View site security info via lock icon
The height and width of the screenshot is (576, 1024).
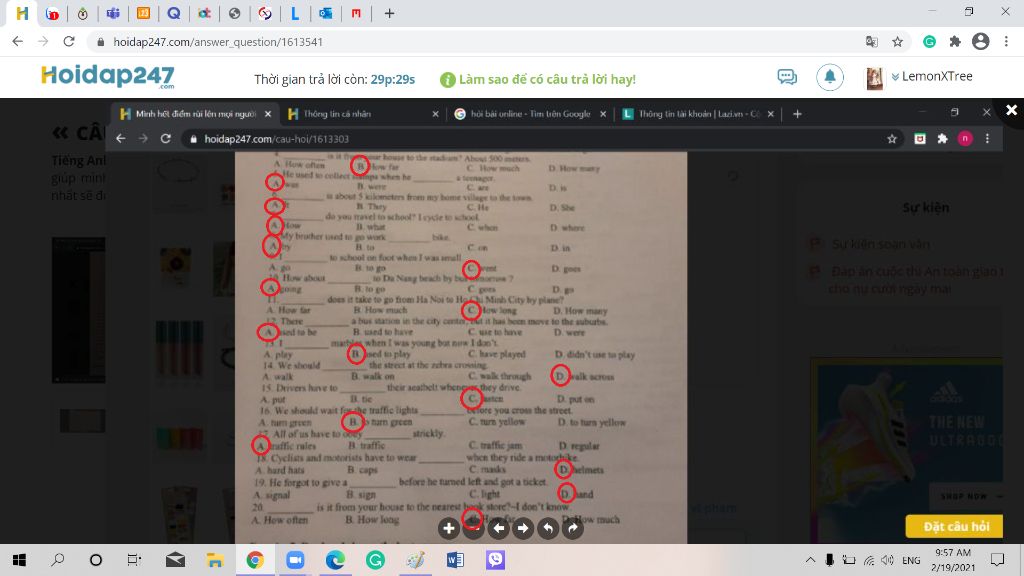(100, 42)
